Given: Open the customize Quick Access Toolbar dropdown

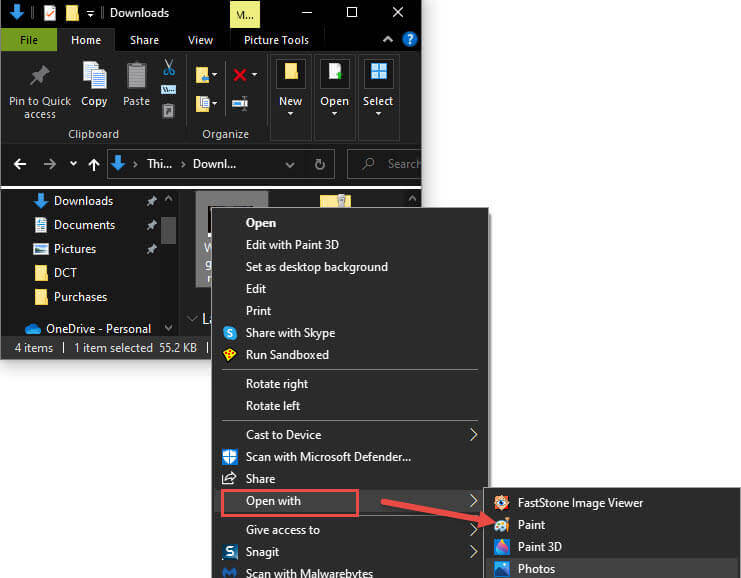Looking at the screenshot, I should click(90, 14).
